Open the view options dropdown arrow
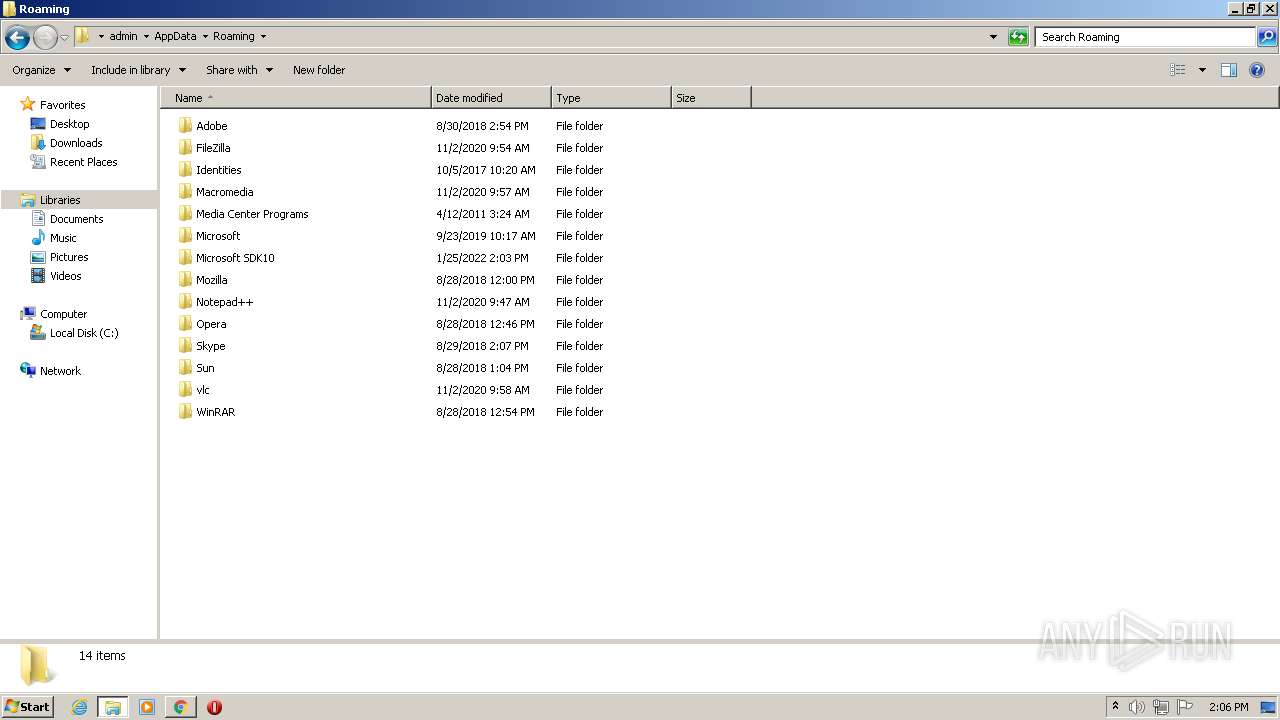This screenshot has width=1280, height=720. [1202, 70]
